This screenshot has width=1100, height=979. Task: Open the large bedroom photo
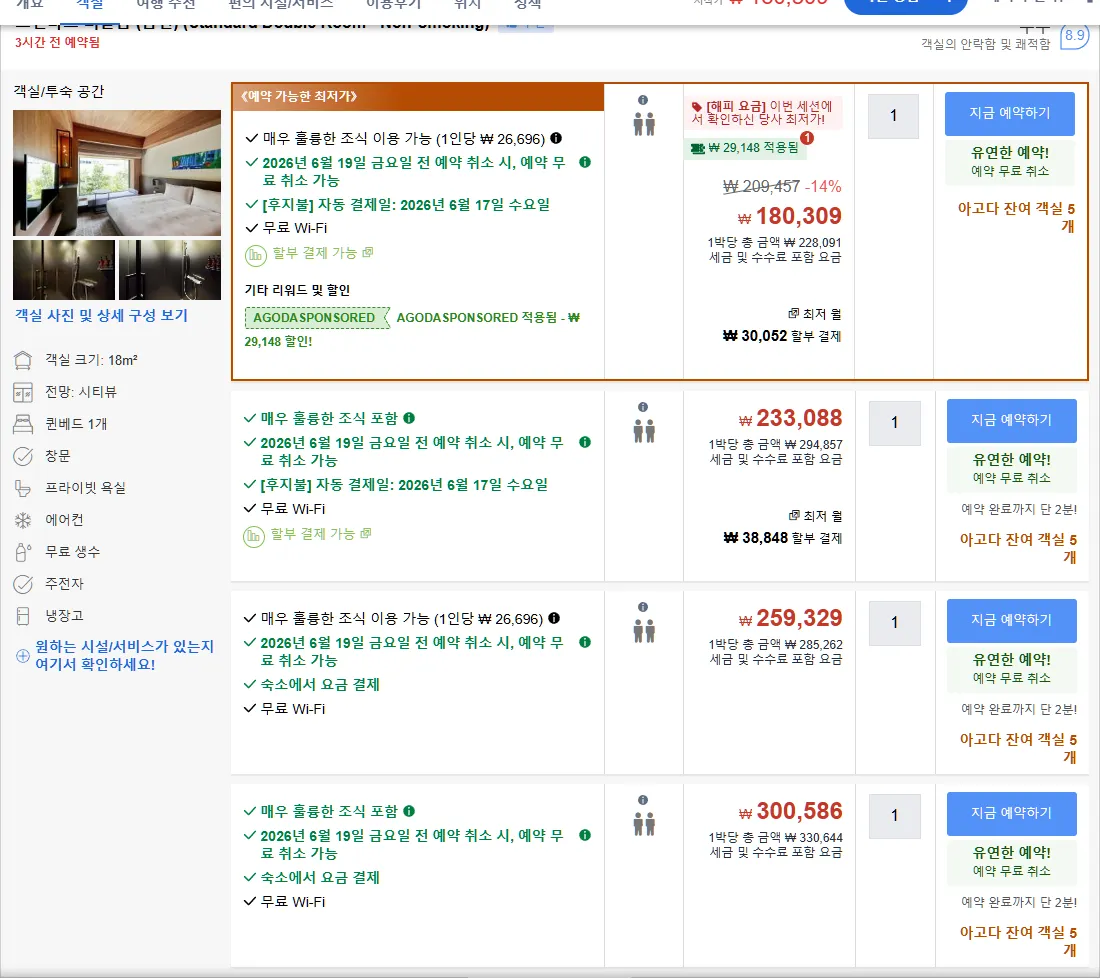pyautogui.click(x=117, y=173)
